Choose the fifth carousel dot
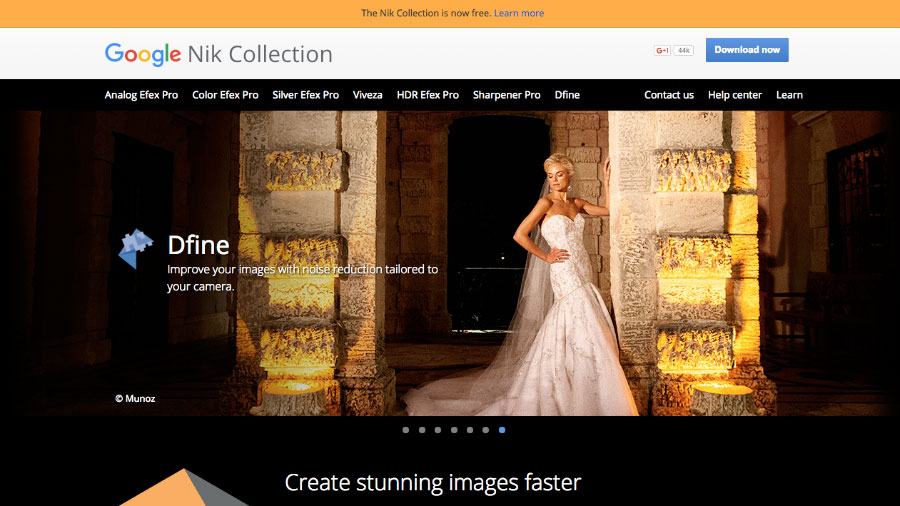Image resolution: width=900 pixels, height=506 pixels. 470,430
